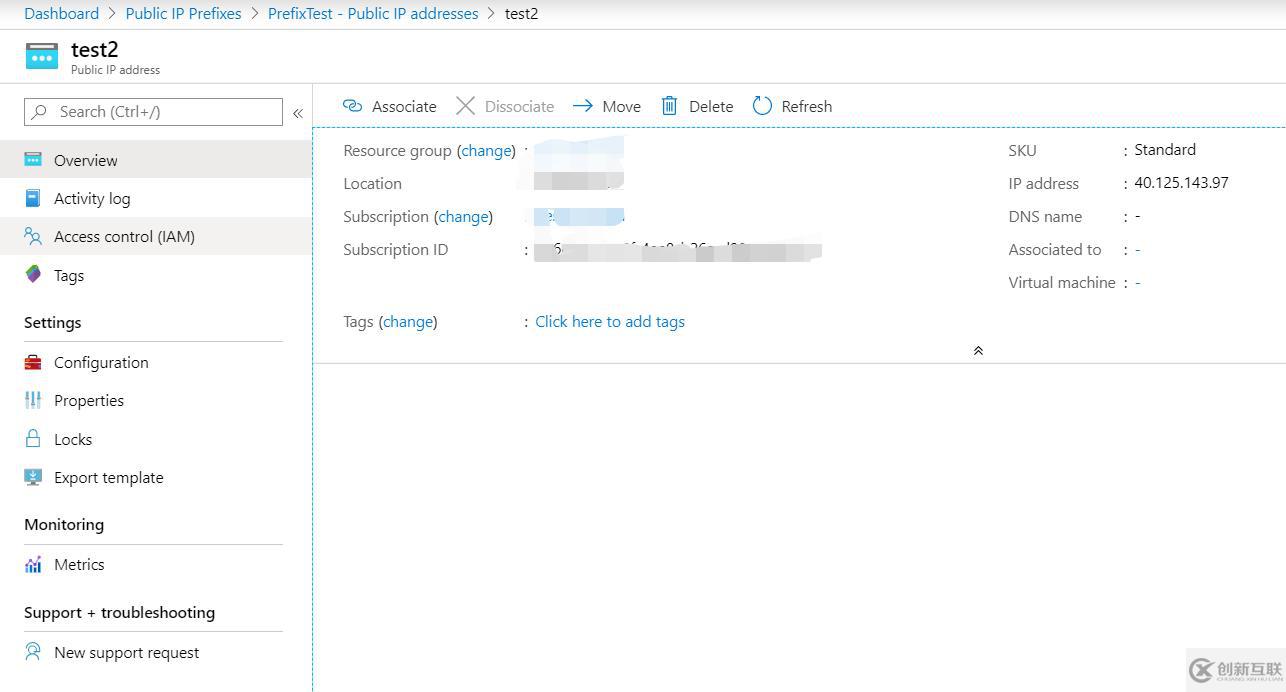Click the Location label
1286x692 pixels.
(x=372, y=184)
